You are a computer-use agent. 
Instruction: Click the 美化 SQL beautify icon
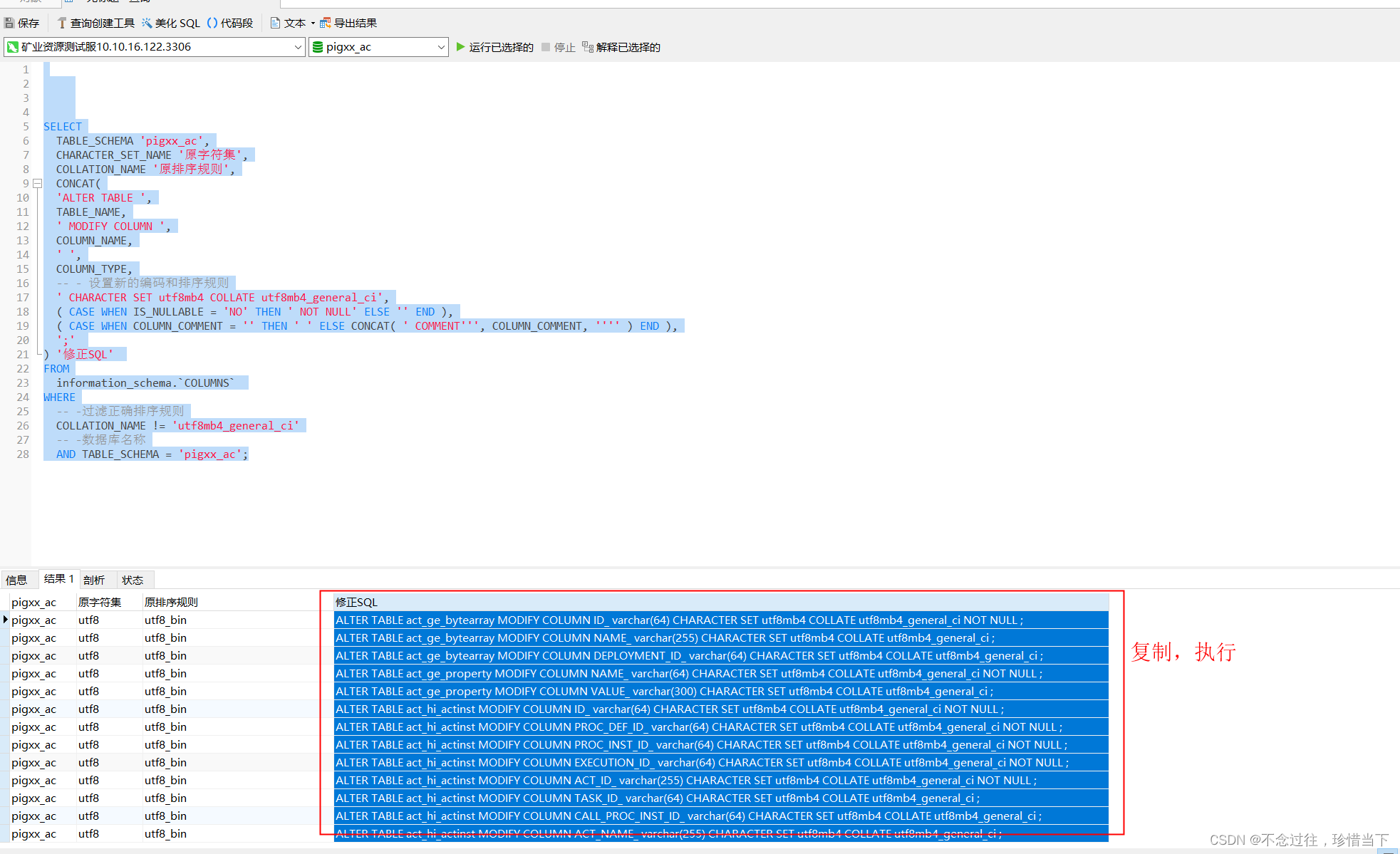click(147, 24)
